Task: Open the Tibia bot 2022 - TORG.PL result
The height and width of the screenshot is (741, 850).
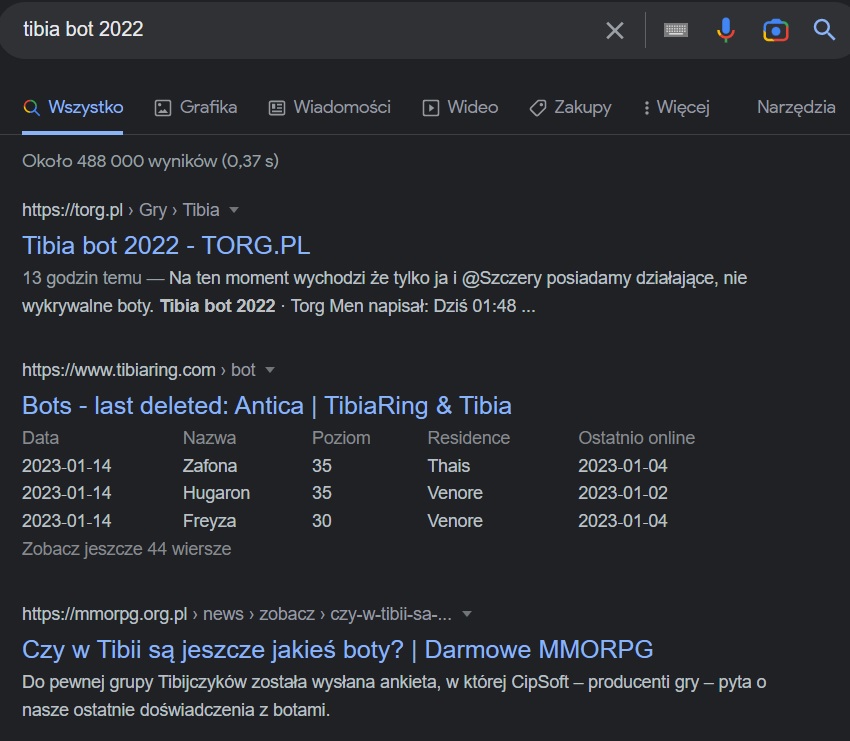Action: [x=166, y=245]
